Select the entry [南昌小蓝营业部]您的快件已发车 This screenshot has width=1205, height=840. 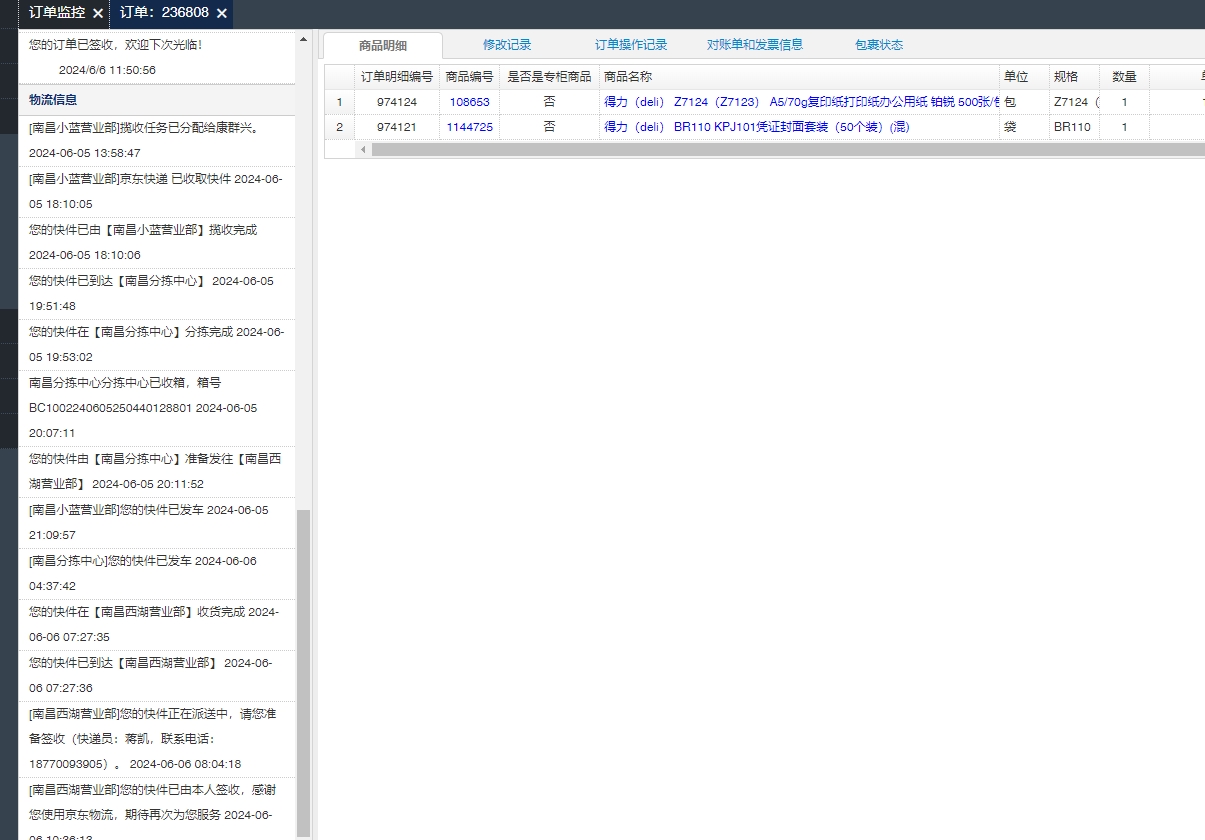157,523
